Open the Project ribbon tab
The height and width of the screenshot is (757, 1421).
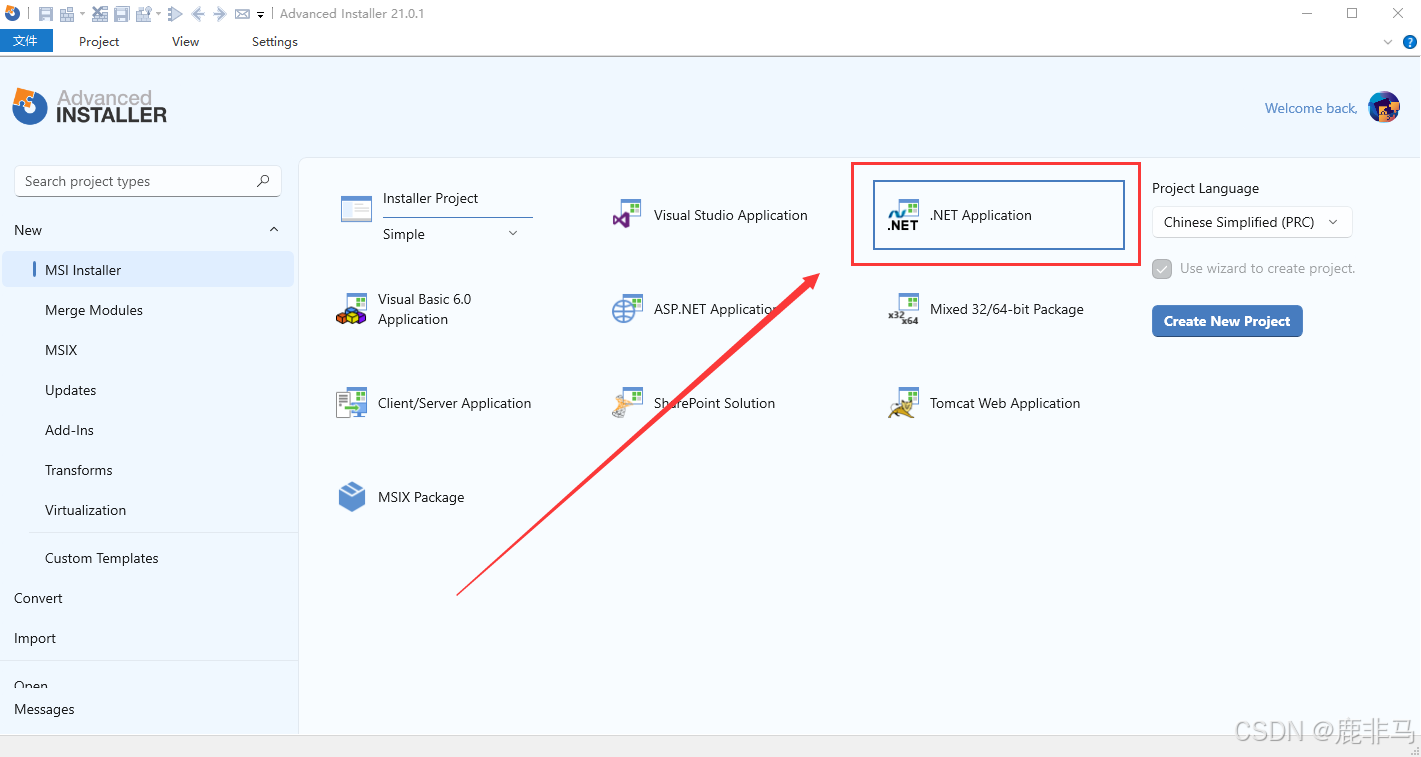pyautogui.click(x=99, y=42)
